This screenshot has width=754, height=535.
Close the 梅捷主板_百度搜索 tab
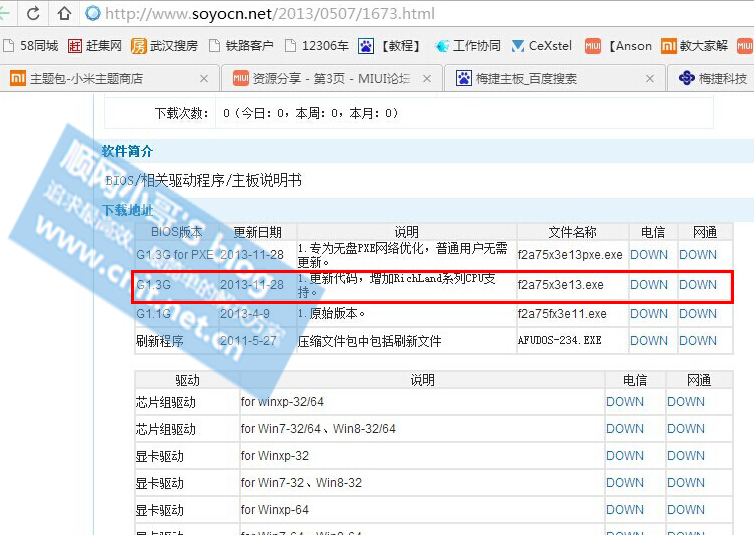coord(649,78)
